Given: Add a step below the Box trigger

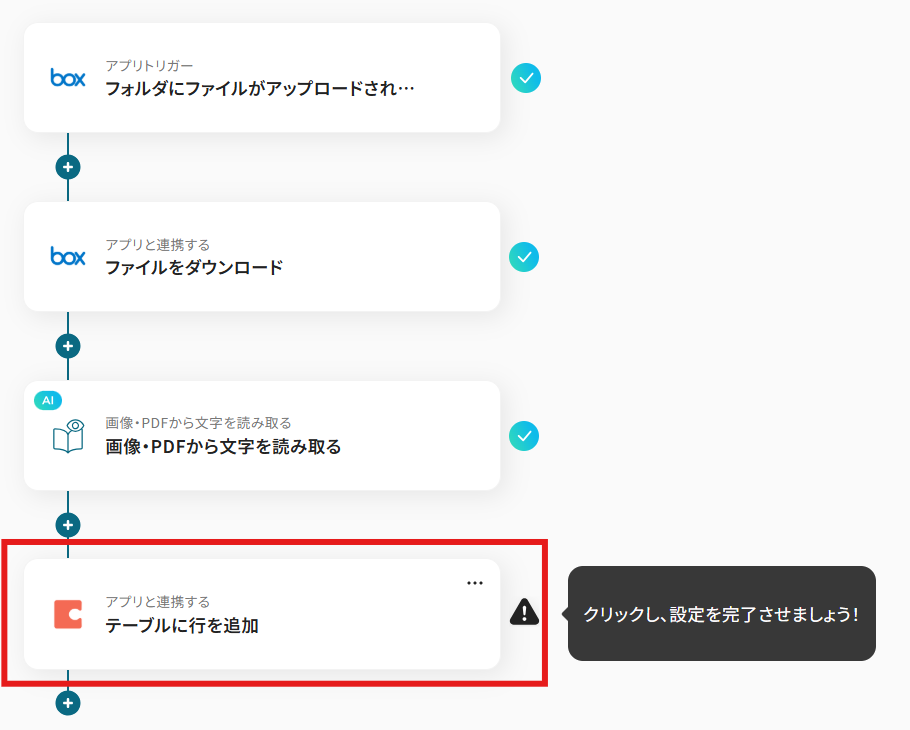Looking at the screenshot, I should point(68,167).
